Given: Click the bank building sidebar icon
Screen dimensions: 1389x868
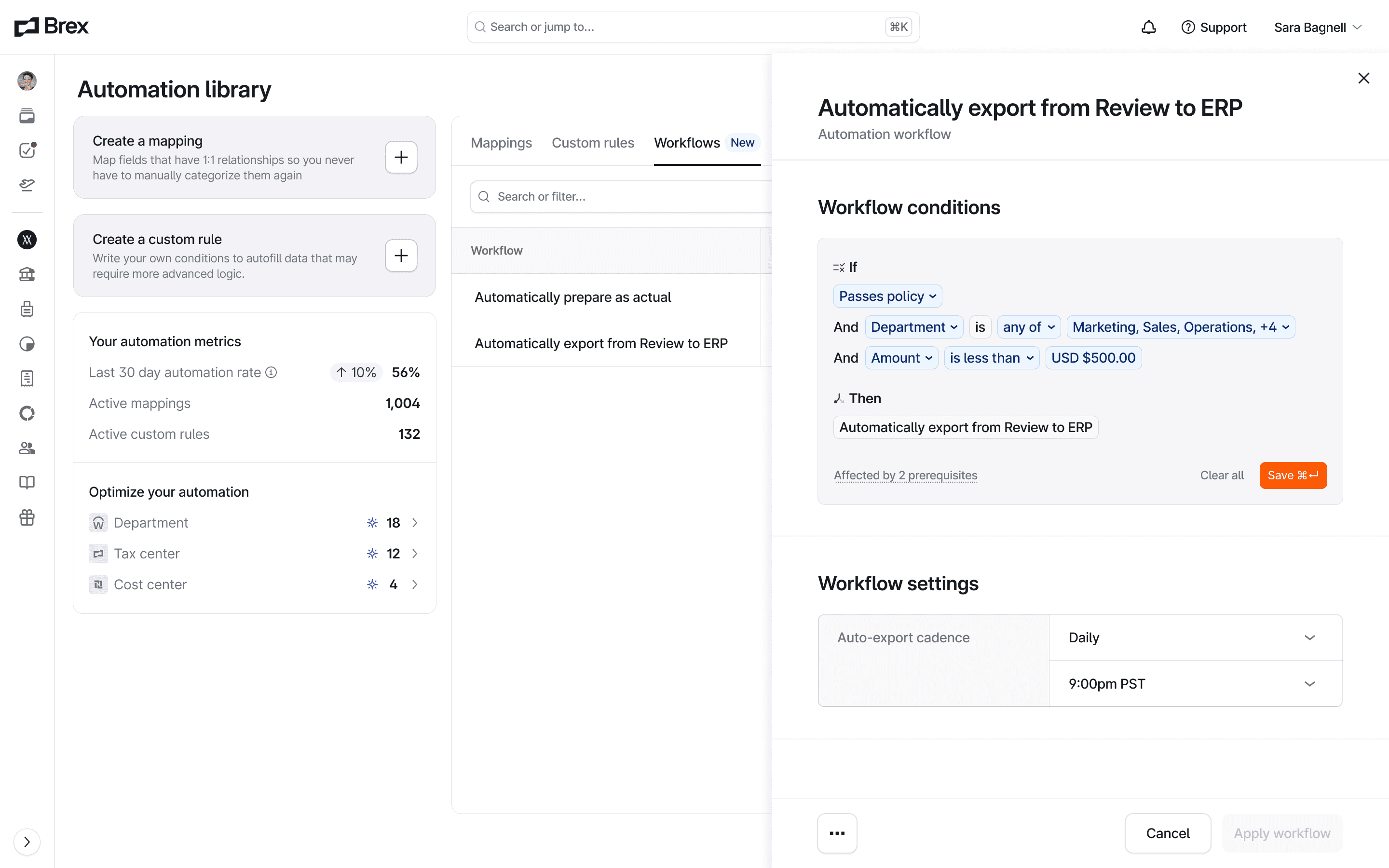Looking at the screenshot, I should (x=27, y=274).
